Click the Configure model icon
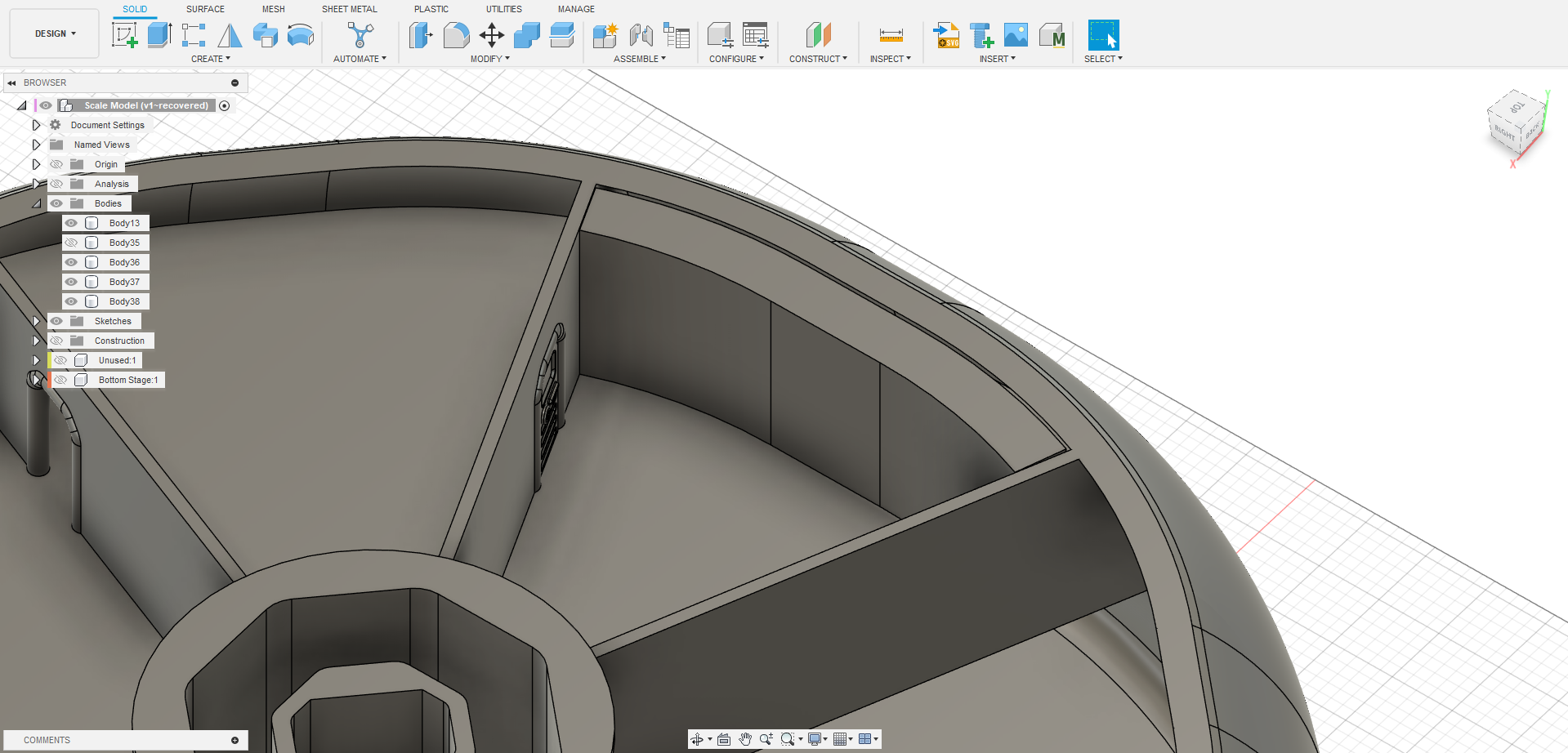1568x753 pixels. click(x=720, y=35)
